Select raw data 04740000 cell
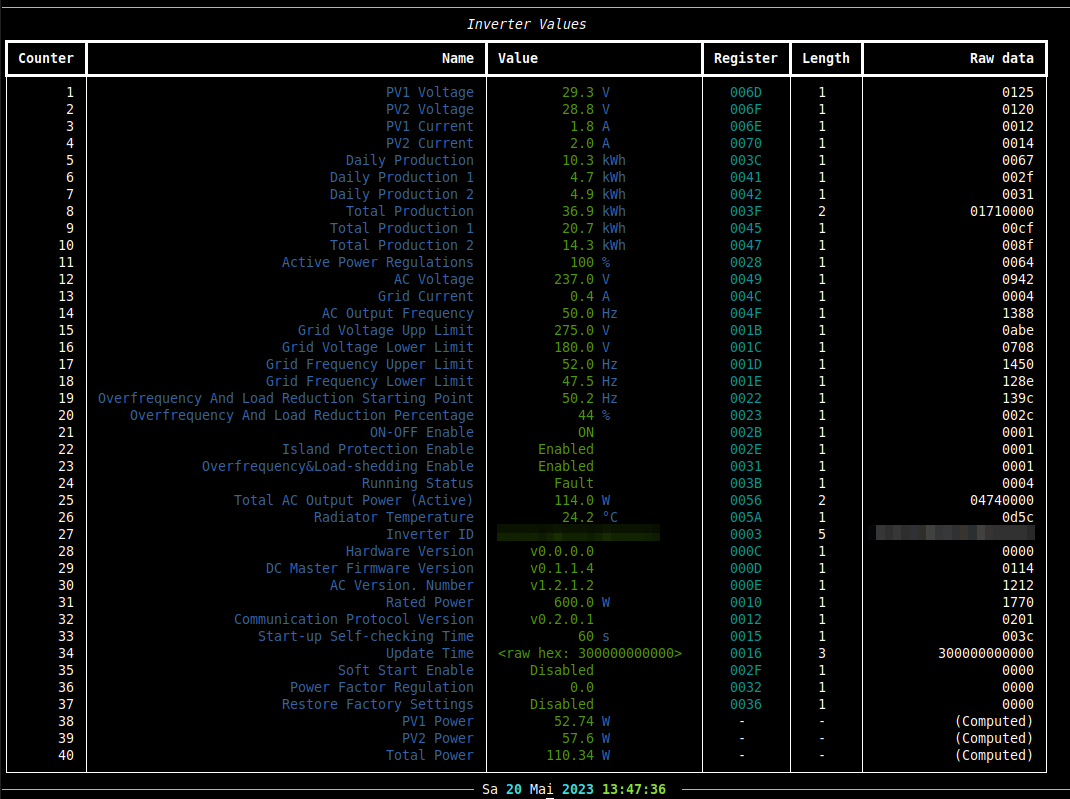The image size is (1070, 799). (x=1001, y=500)
